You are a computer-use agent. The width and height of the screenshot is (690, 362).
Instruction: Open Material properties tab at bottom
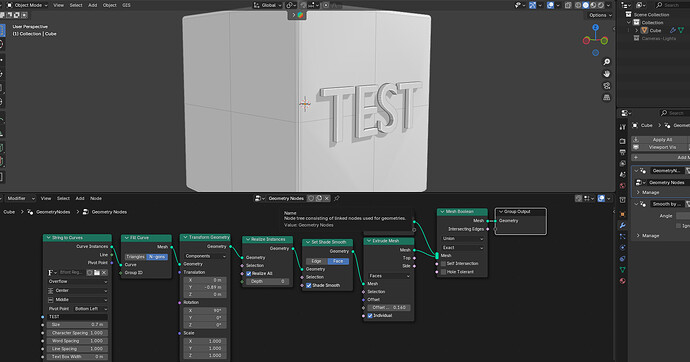[622, 281]
